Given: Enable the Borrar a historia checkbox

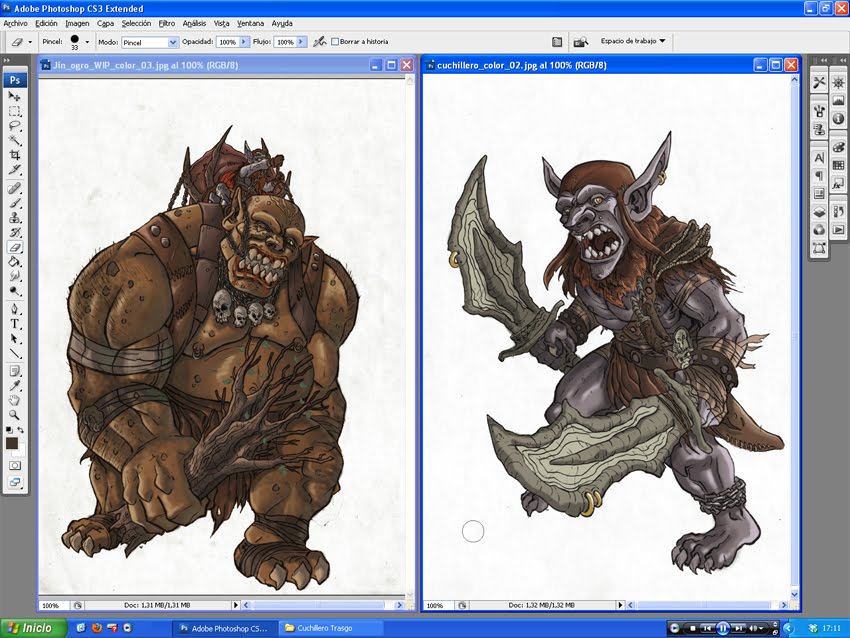Looking at the screenshot, I should 335,42.
